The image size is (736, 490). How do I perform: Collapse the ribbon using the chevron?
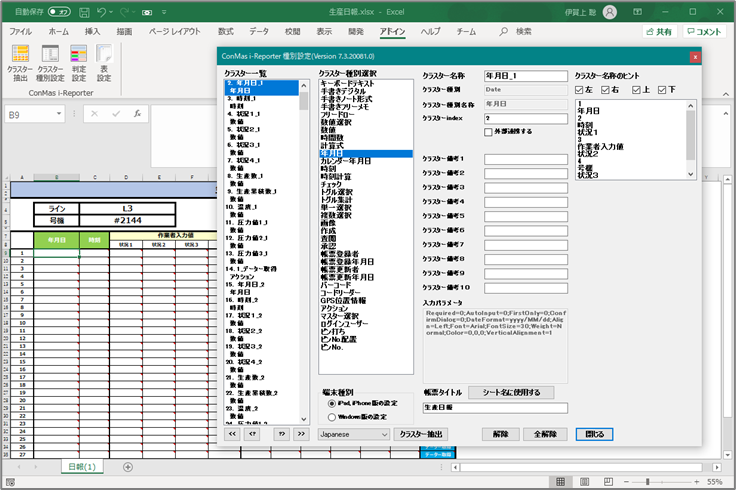click(725, 96)
